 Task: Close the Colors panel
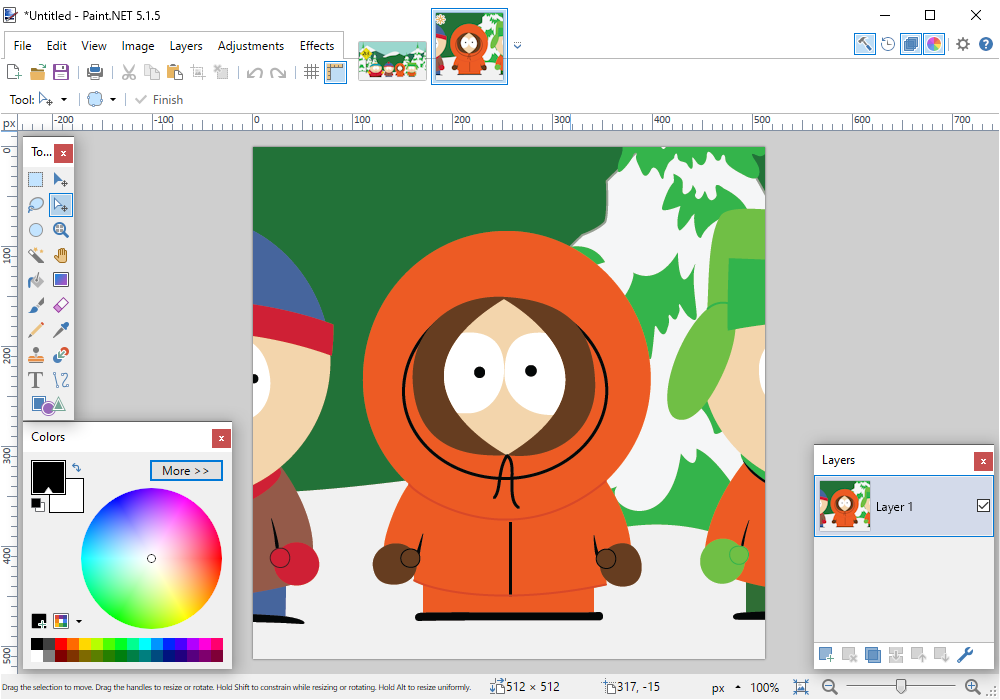click(221, 438)
